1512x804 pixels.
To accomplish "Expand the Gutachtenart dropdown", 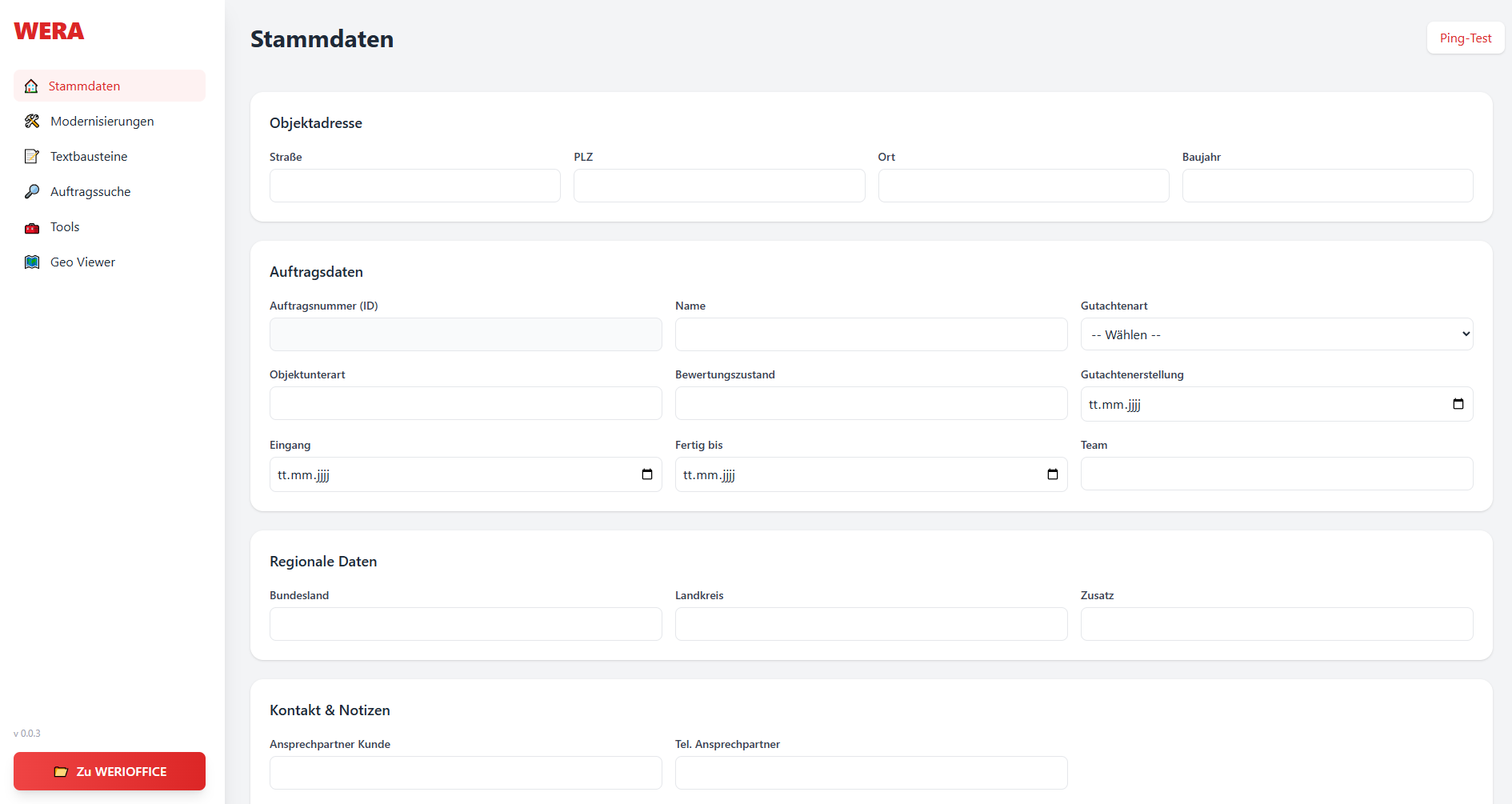I will (1276, 334).
